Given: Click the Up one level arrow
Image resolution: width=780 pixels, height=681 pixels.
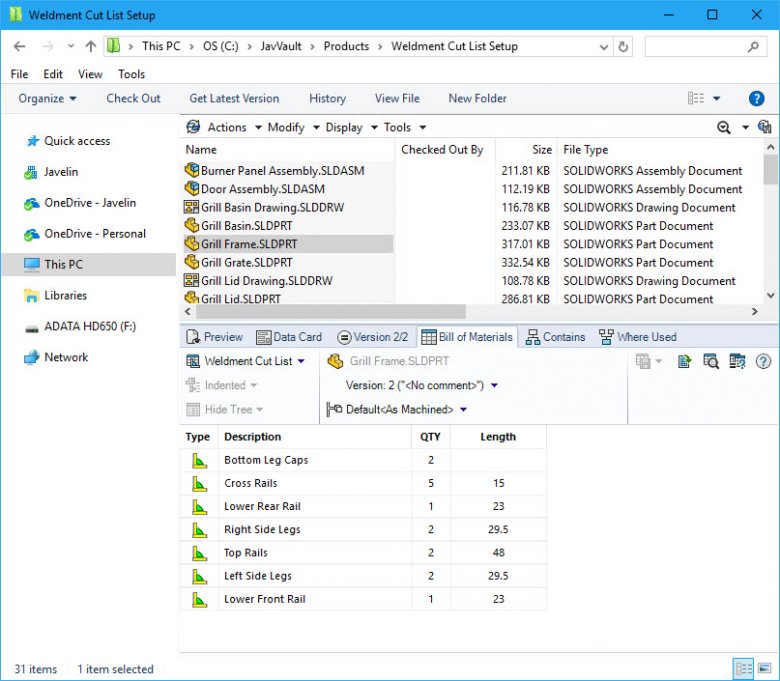Looking at the screenshot, I should click(91, 46).
